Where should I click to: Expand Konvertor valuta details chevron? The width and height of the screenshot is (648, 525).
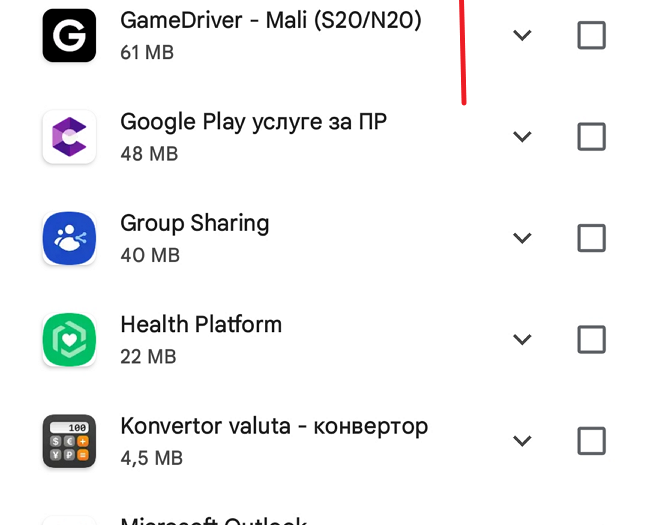(x=522, y=441)
